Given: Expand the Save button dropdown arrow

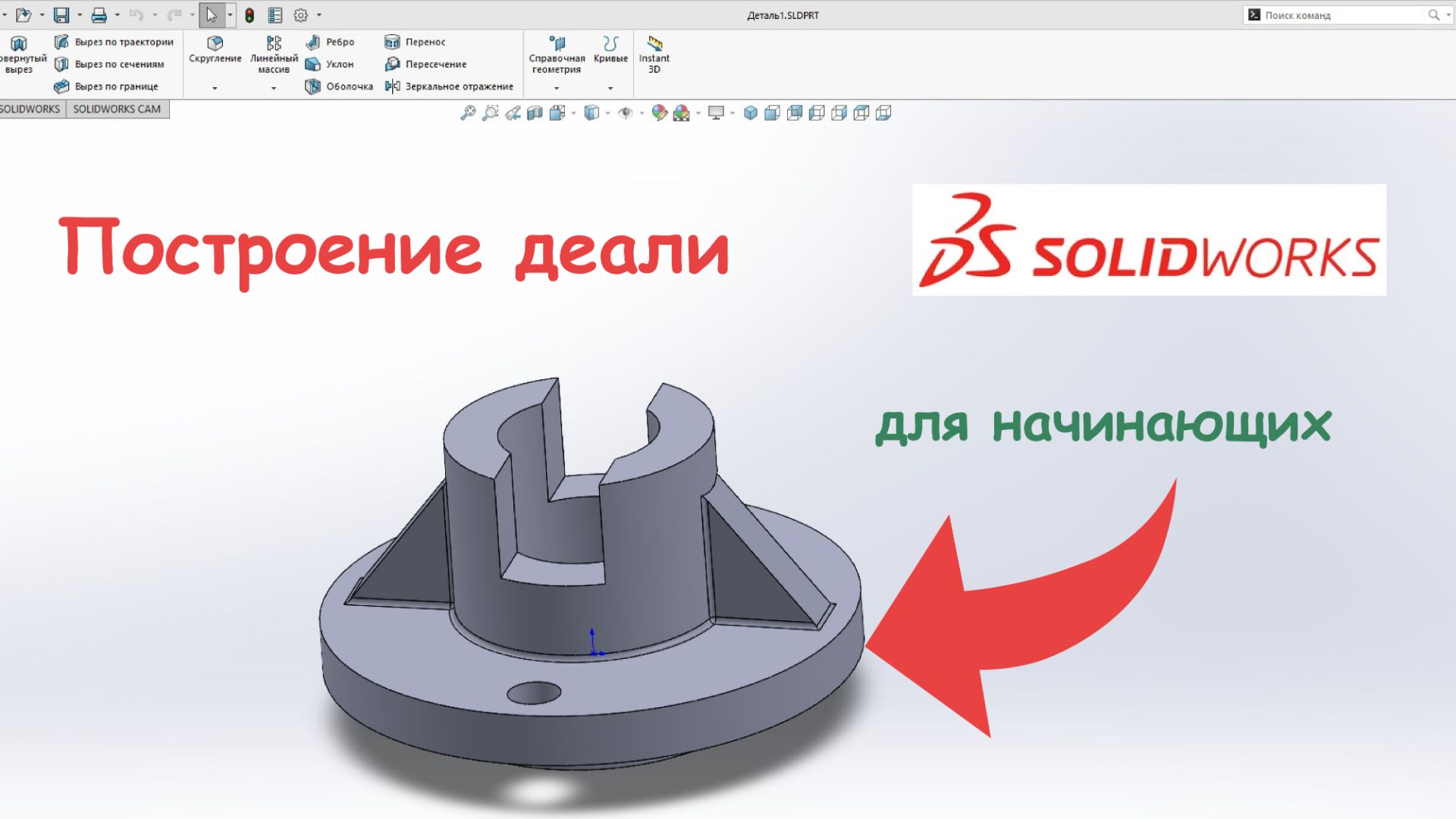Looking at the screenshot, I should coord(79,15).
